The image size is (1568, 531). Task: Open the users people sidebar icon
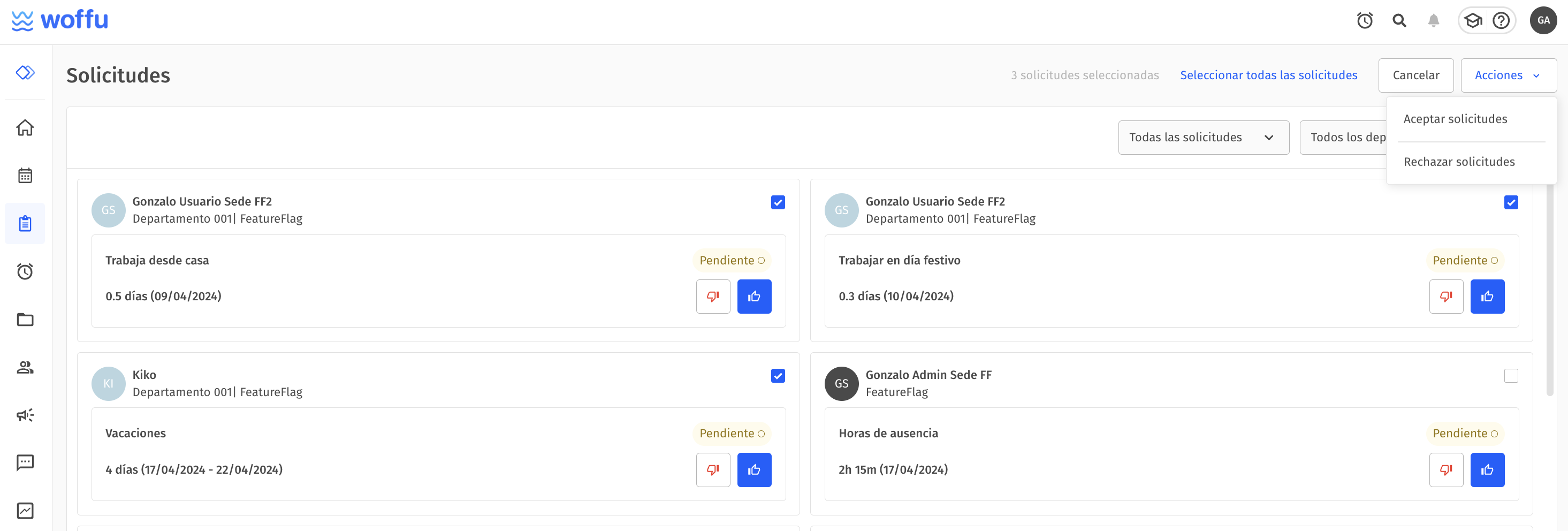25,367
